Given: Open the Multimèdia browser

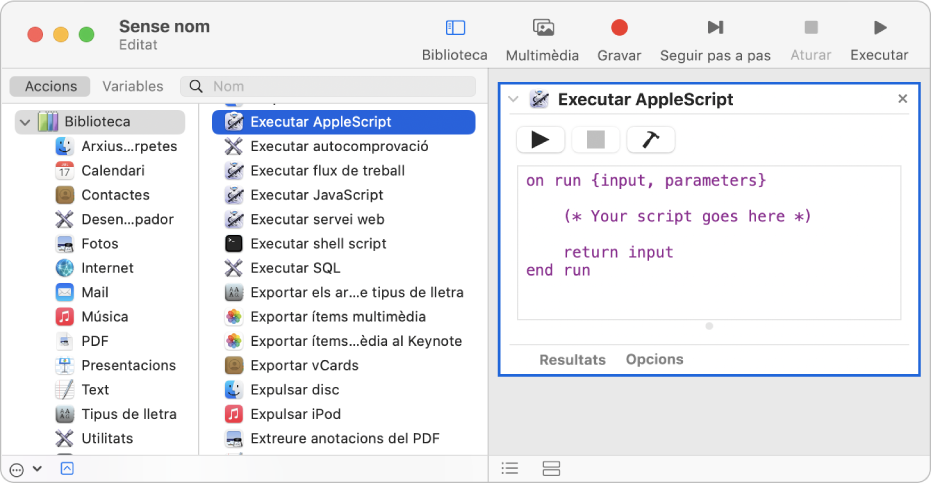Looking at the screenshot, I should click(543, 29).
